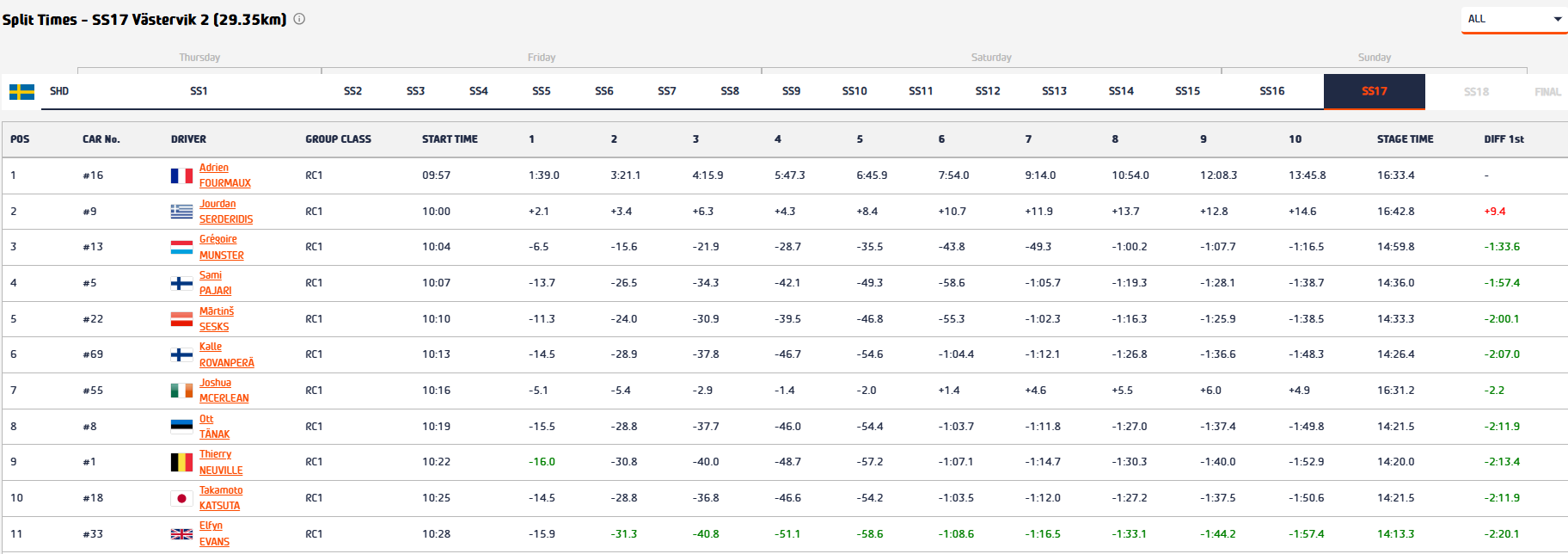Viewport: 1568px width, 554px height.
Task: Click the STAGE TIME column header
Action: pyautogui.click(x=1406, y=139)
